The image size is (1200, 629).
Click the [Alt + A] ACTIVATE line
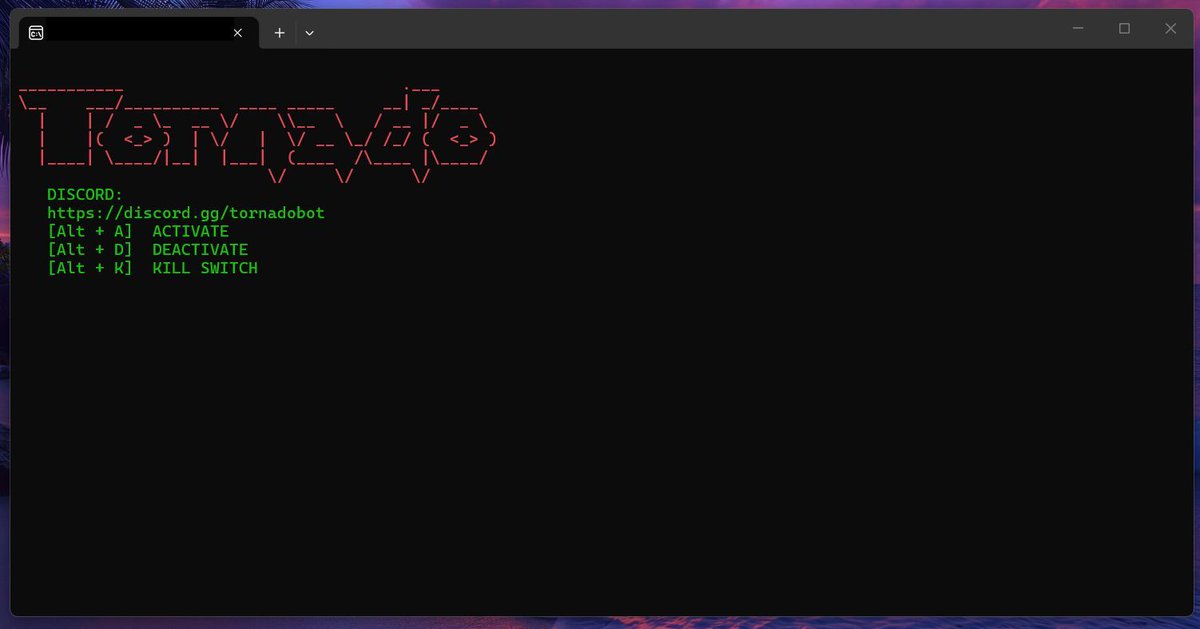(138, 232)
